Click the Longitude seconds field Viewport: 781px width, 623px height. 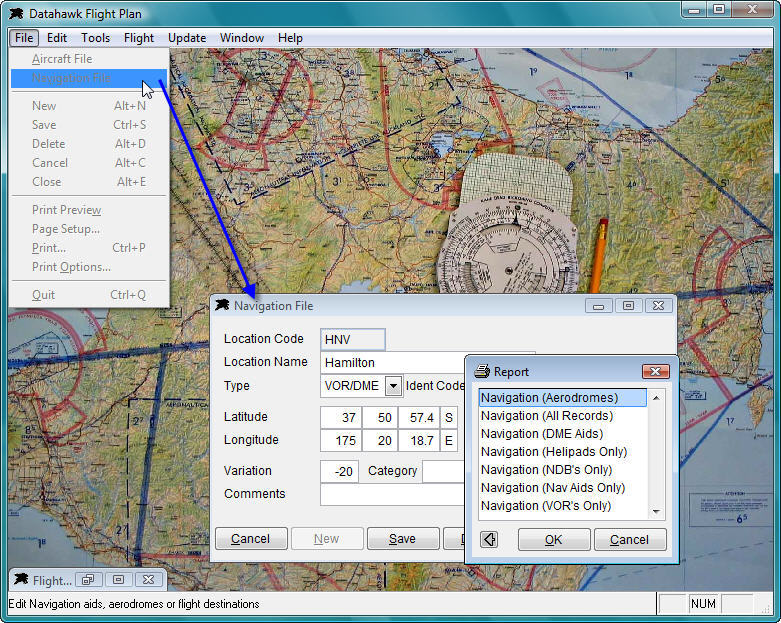coord(418,441)
